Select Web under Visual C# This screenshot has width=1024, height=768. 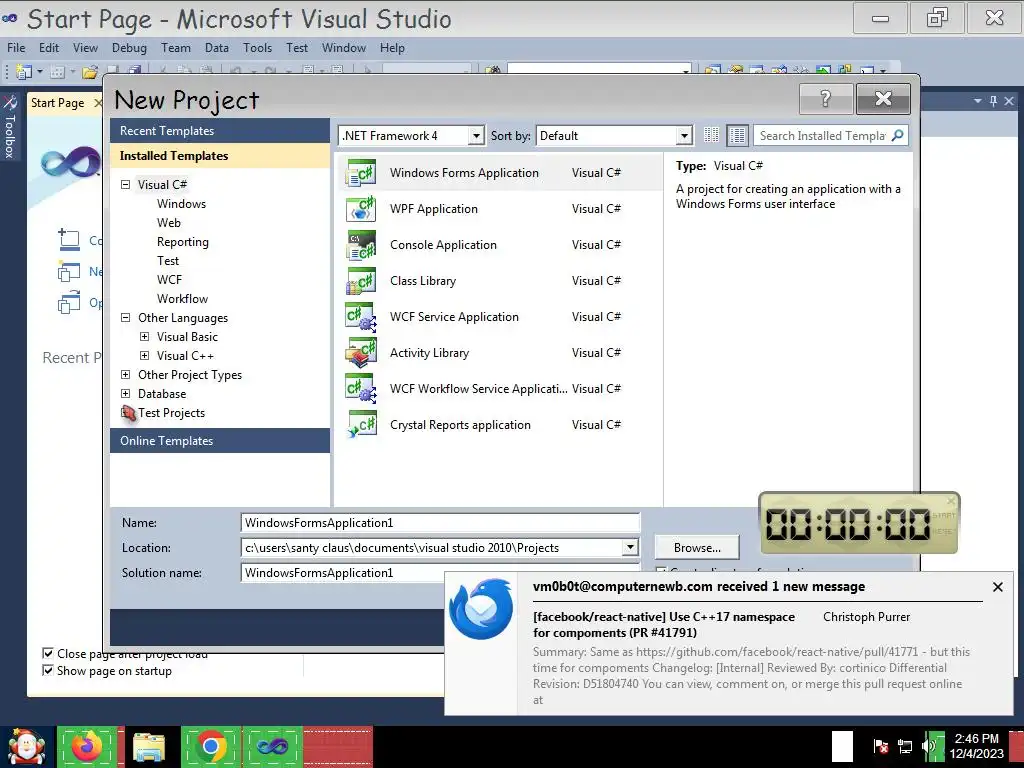(x=168, y=223)
